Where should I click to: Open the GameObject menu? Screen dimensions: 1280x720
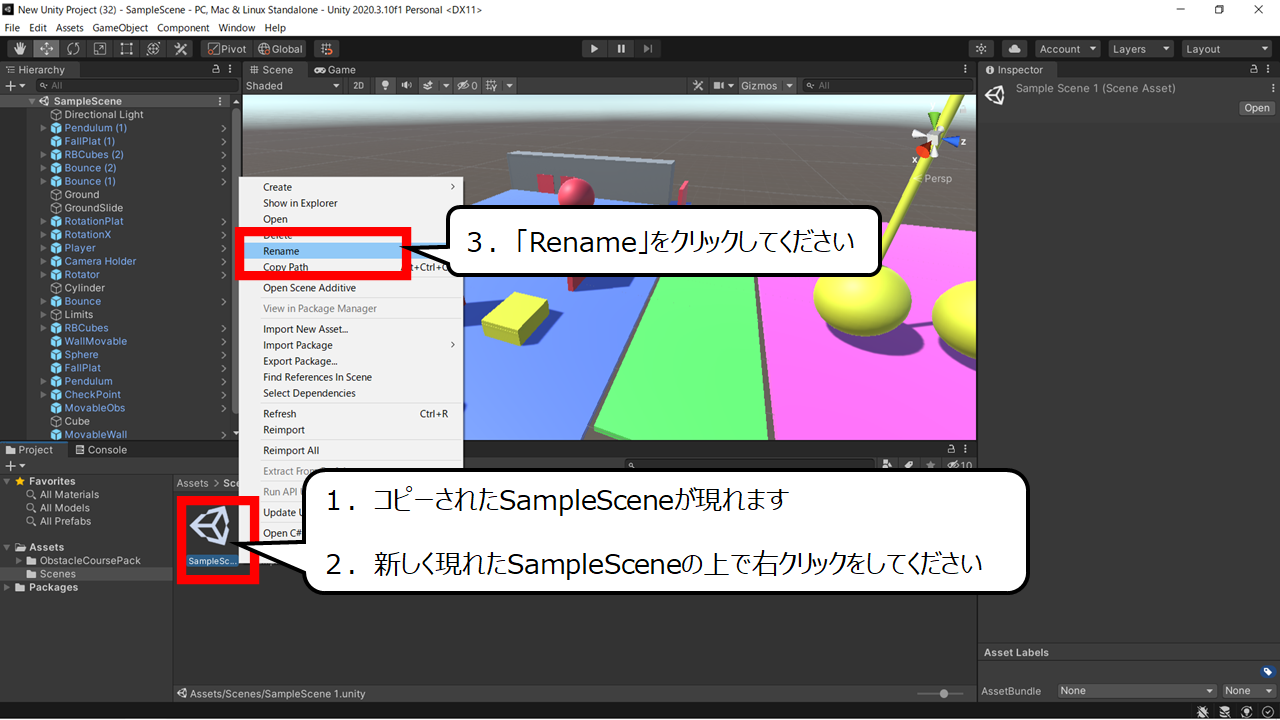[120, 28]
